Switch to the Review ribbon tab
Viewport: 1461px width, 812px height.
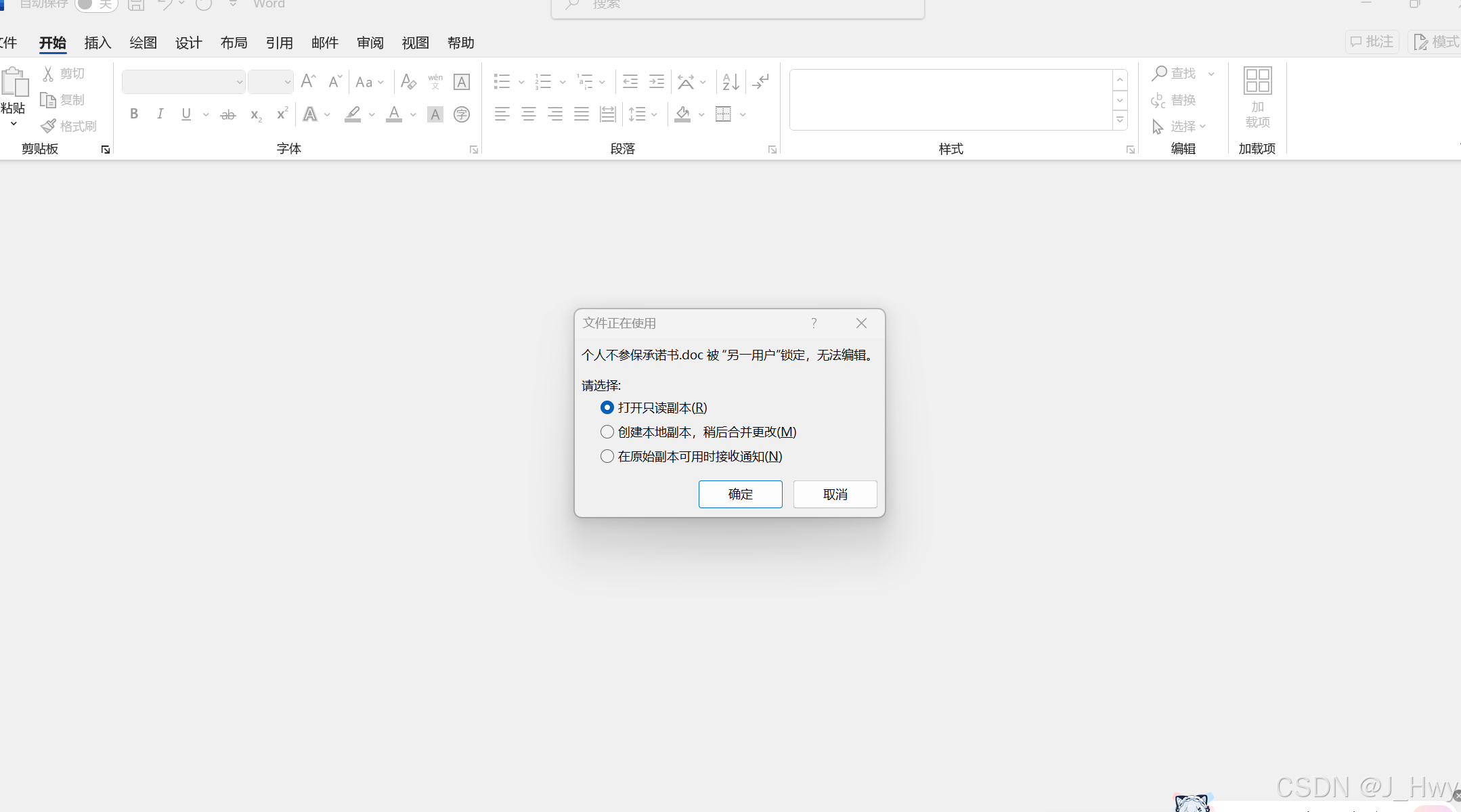coord(370,43)
